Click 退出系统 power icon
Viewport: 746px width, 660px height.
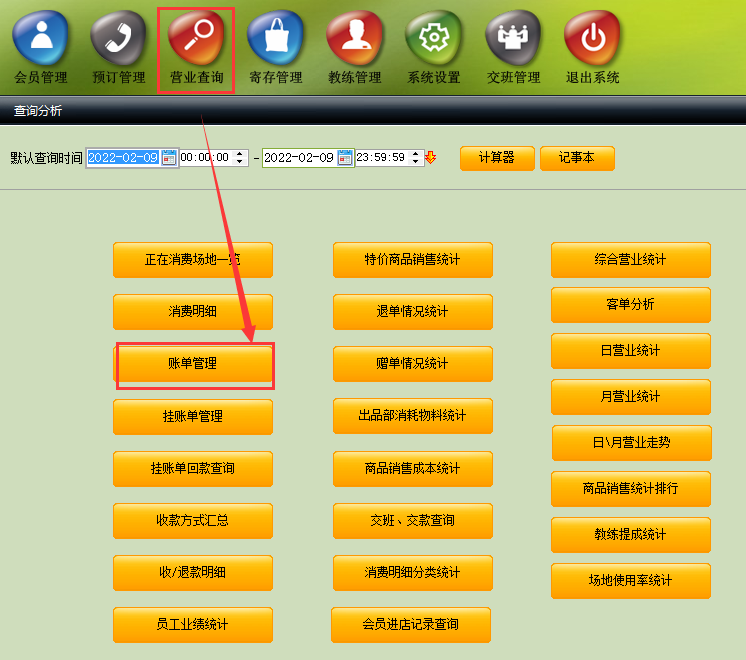click(x=593, y=38)
